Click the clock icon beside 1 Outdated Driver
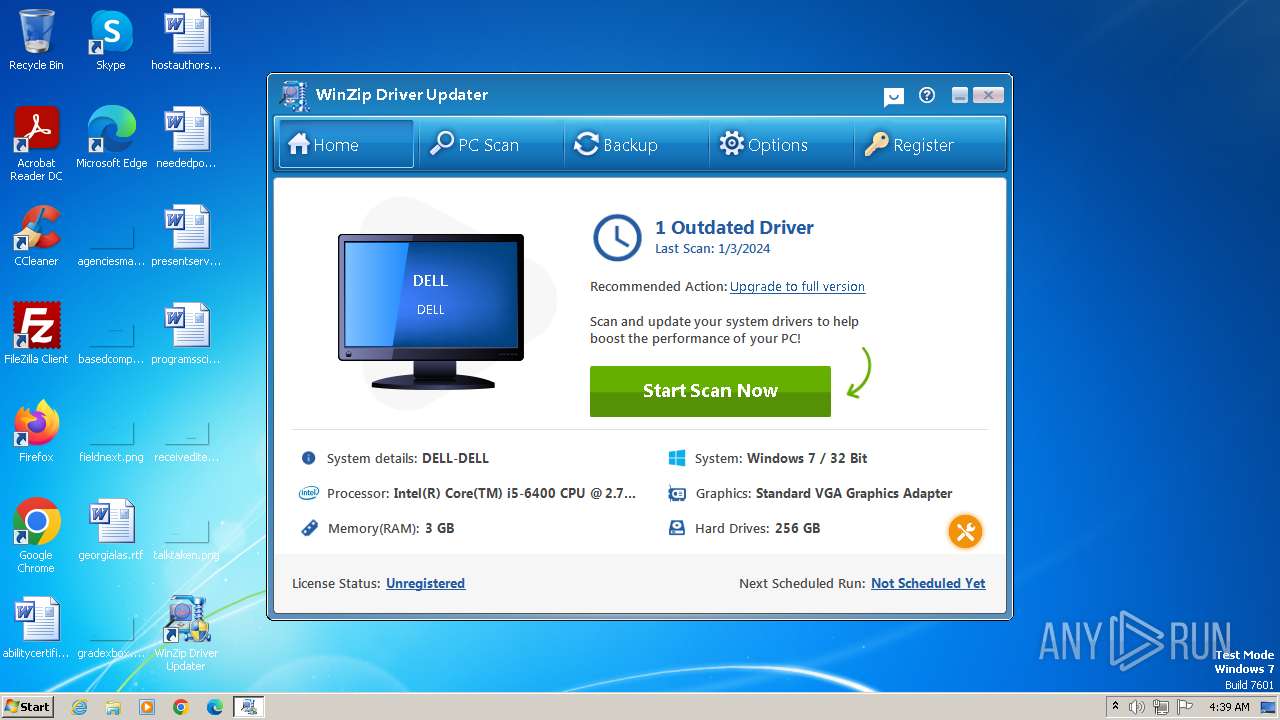Image resolution: width=1280 pixels, height=720 pixels. pos(617,238)
